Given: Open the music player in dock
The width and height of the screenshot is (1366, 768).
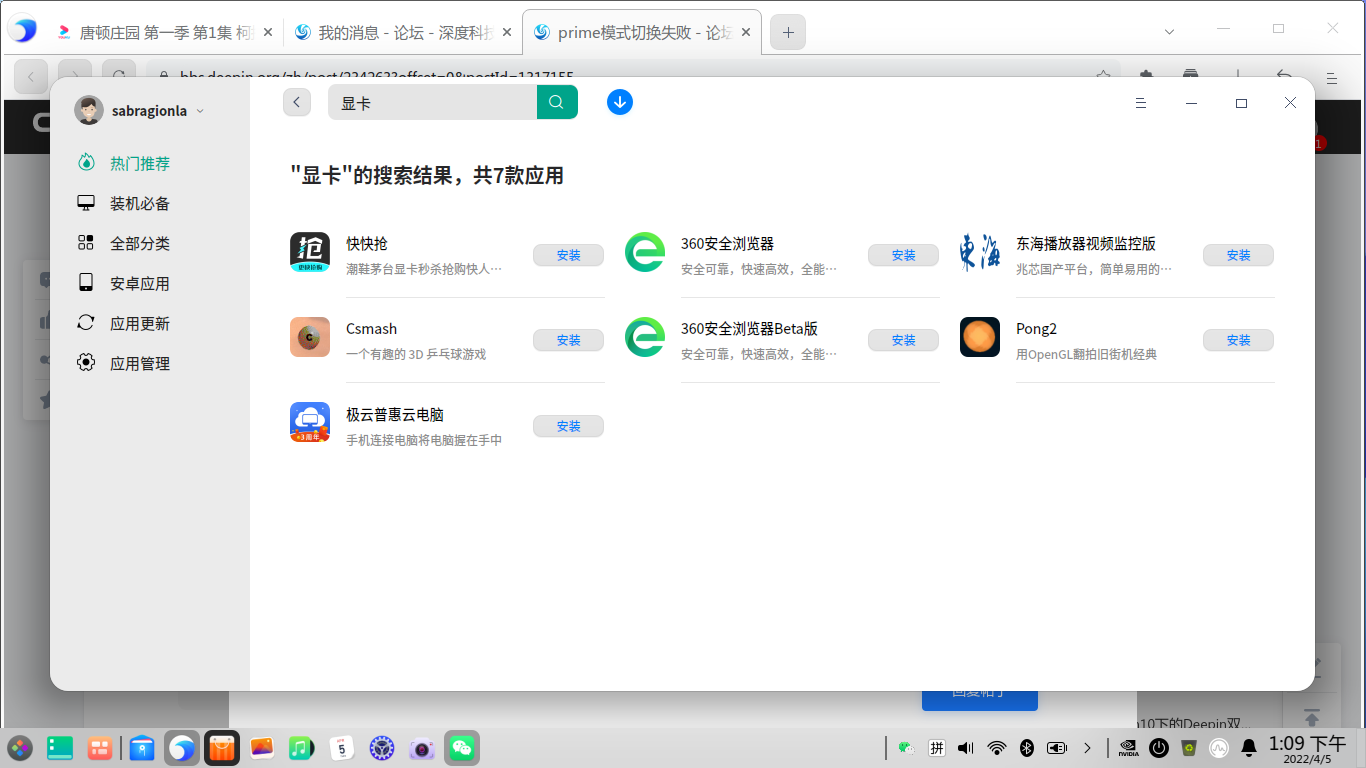Looking at the screenshot, I should point(301,748).
